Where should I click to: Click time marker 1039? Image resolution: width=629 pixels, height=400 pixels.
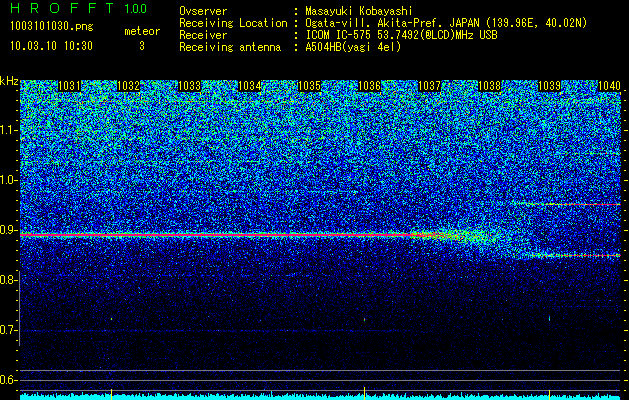[549, 86]
